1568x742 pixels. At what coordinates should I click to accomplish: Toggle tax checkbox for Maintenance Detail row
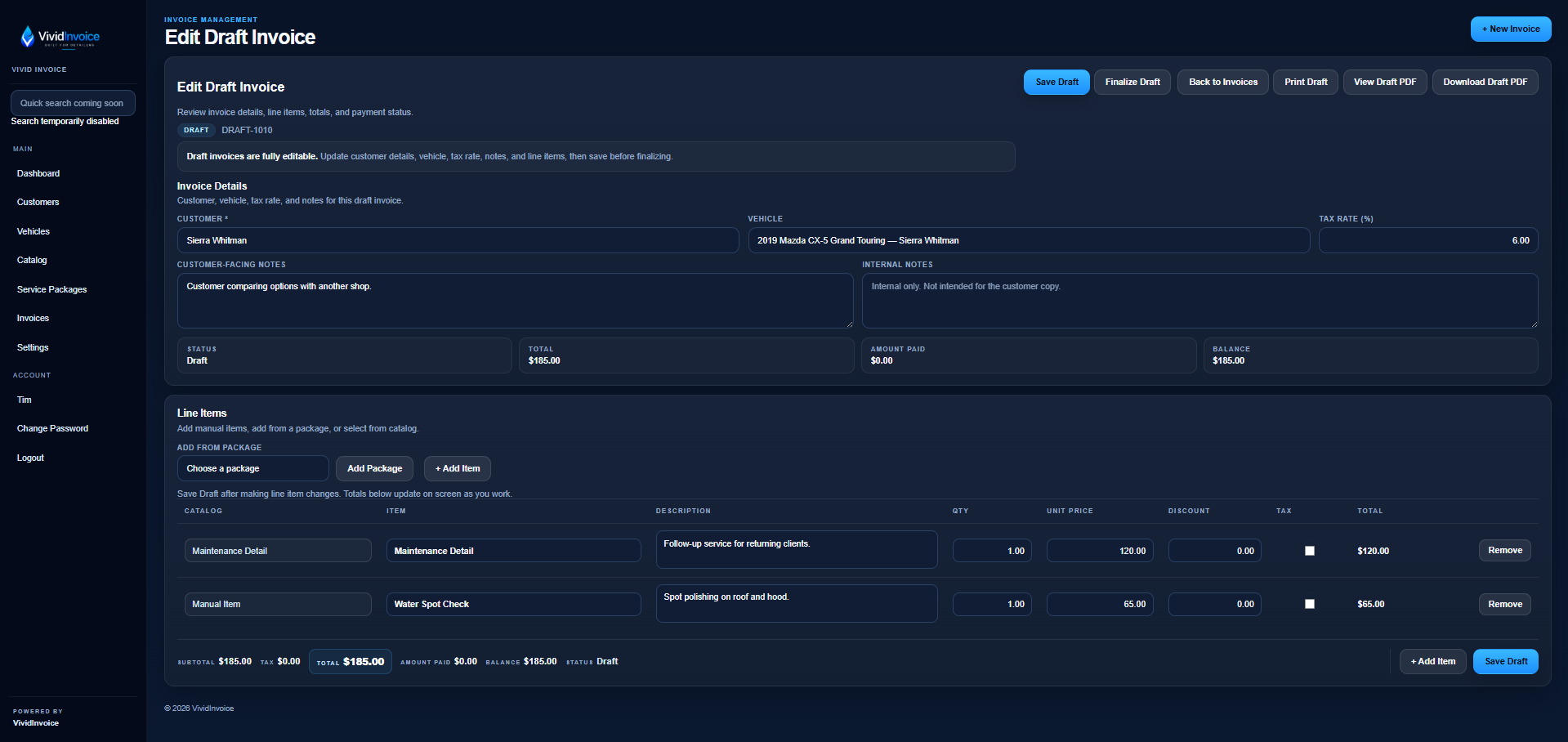point(1310,551)
